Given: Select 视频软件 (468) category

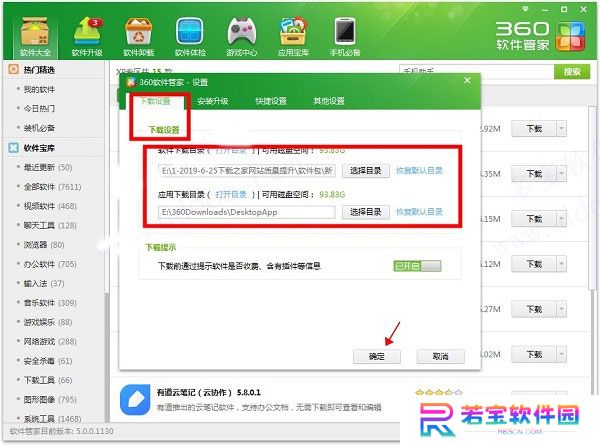Looking at the screenshot, I should point(50,206).
